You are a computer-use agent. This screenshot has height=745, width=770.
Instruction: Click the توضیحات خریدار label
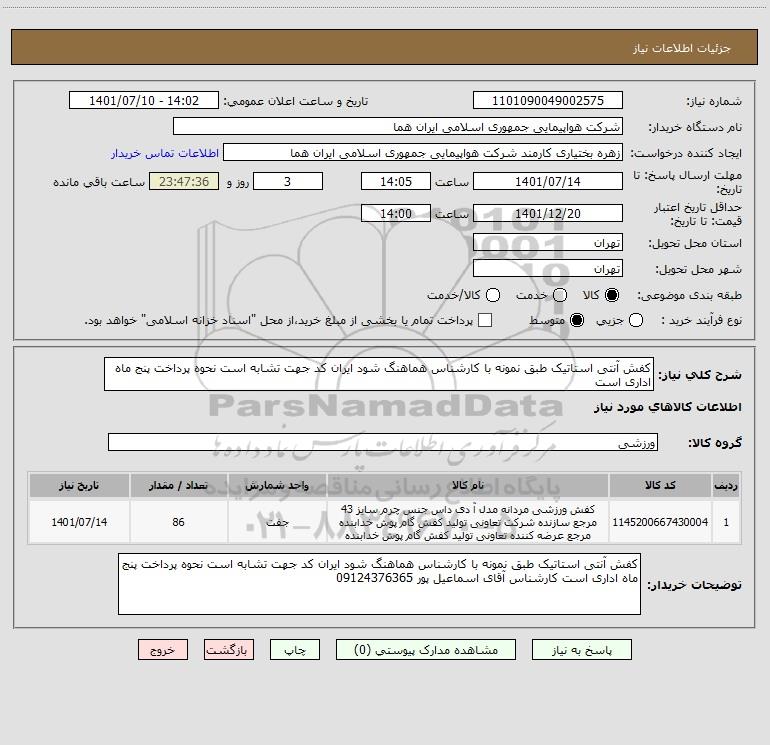[x=694, y=584]
